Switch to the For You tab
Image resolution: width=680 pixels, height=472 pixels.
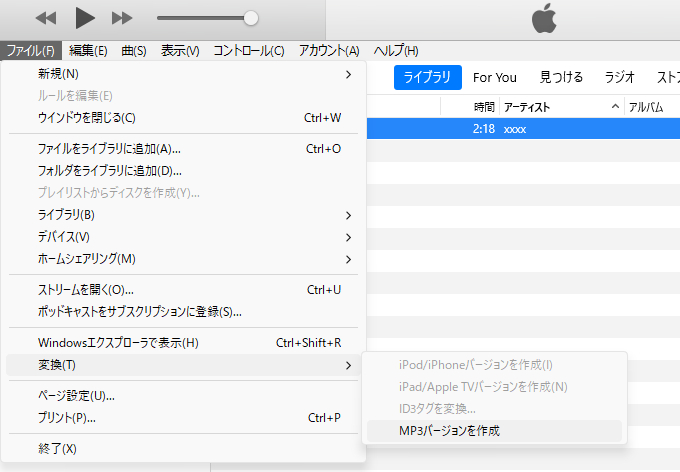(x=495, y=78)
